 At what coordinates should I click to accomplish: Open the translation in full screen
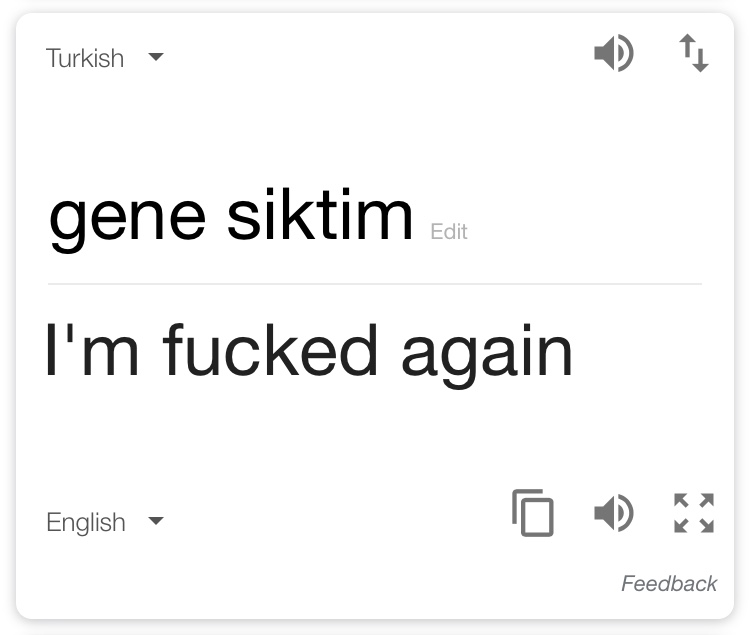tap(694, 513)
